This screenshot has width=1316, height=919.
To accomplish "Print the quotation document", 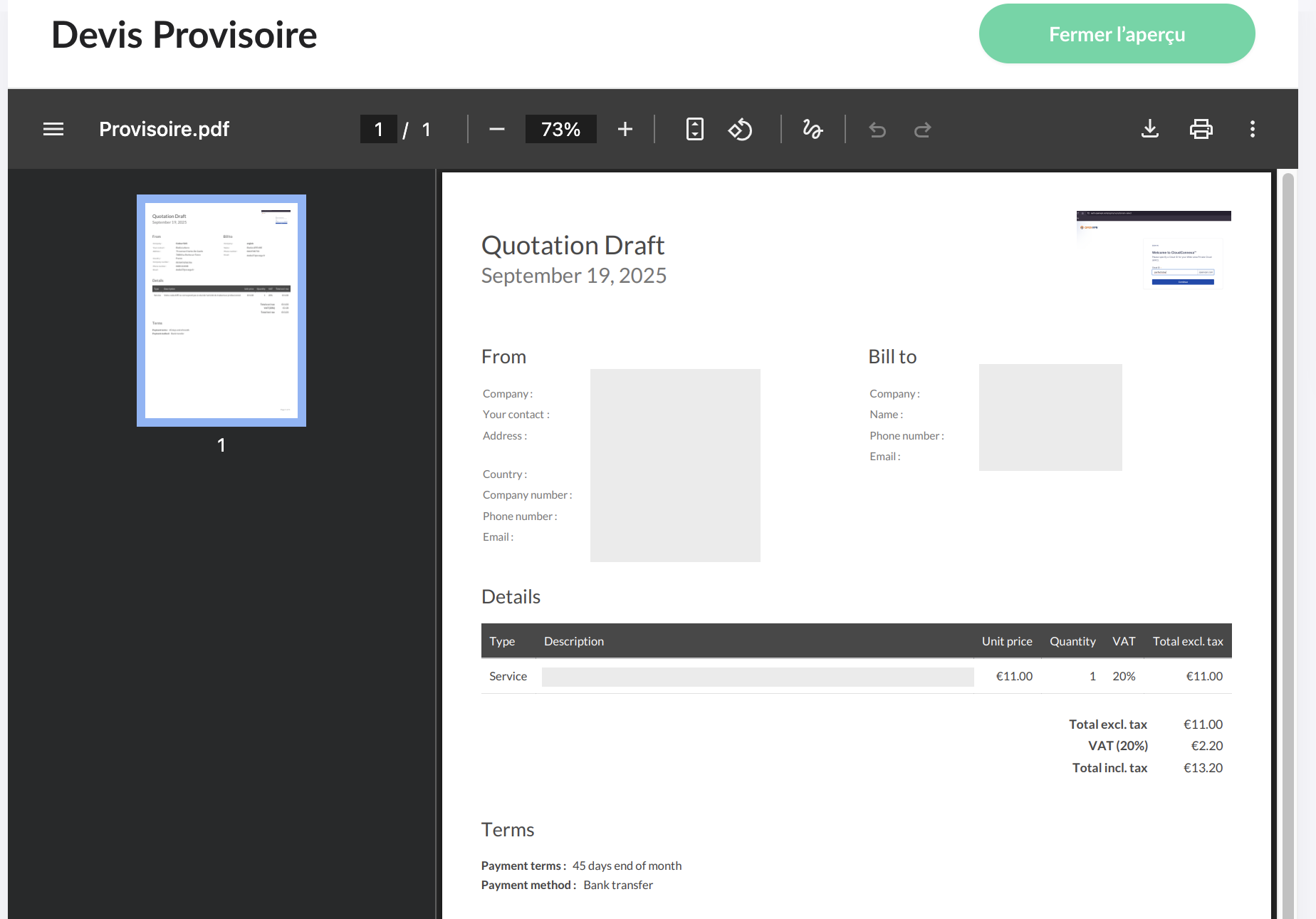I will pos(1201,129).
